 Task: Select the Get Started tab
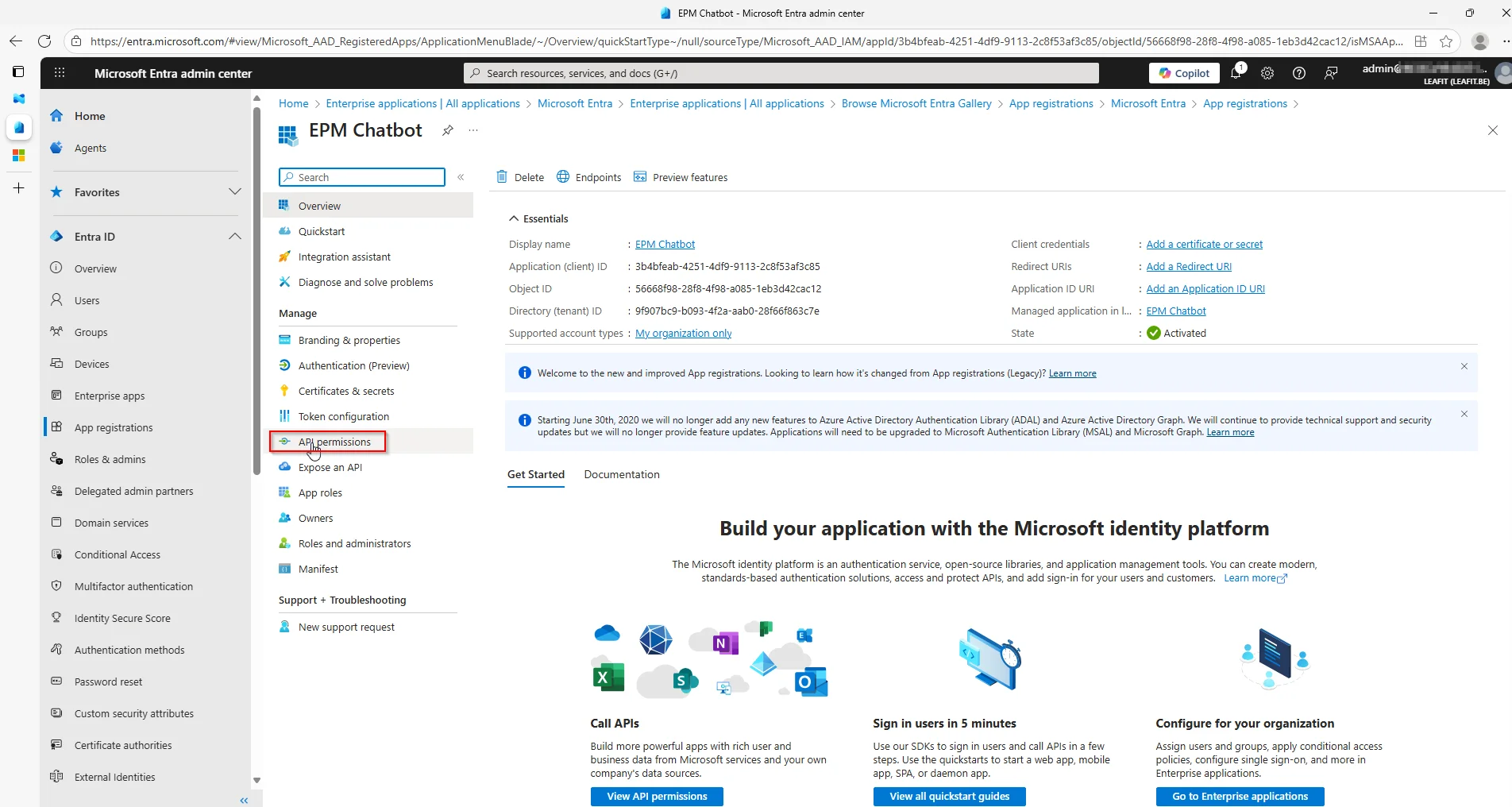pos(536,474)
